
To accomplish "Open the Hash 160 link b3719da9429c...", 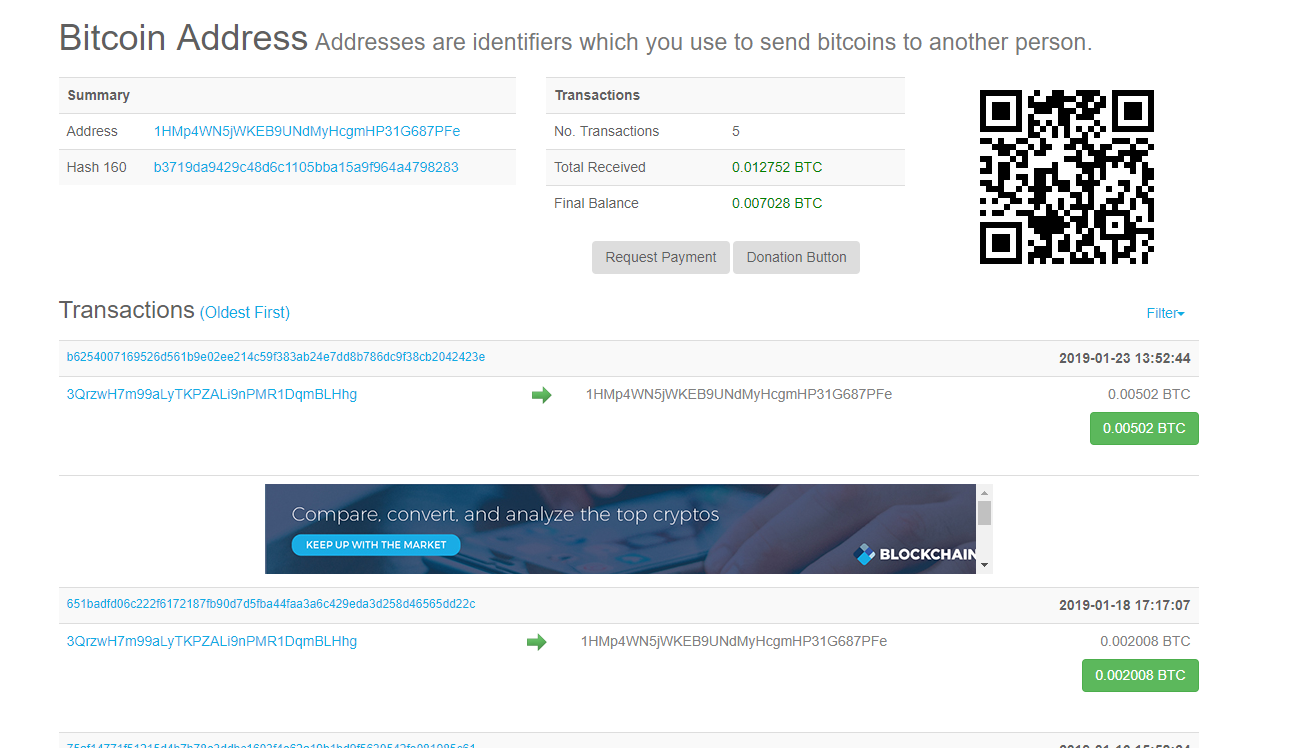I will 306,167.
